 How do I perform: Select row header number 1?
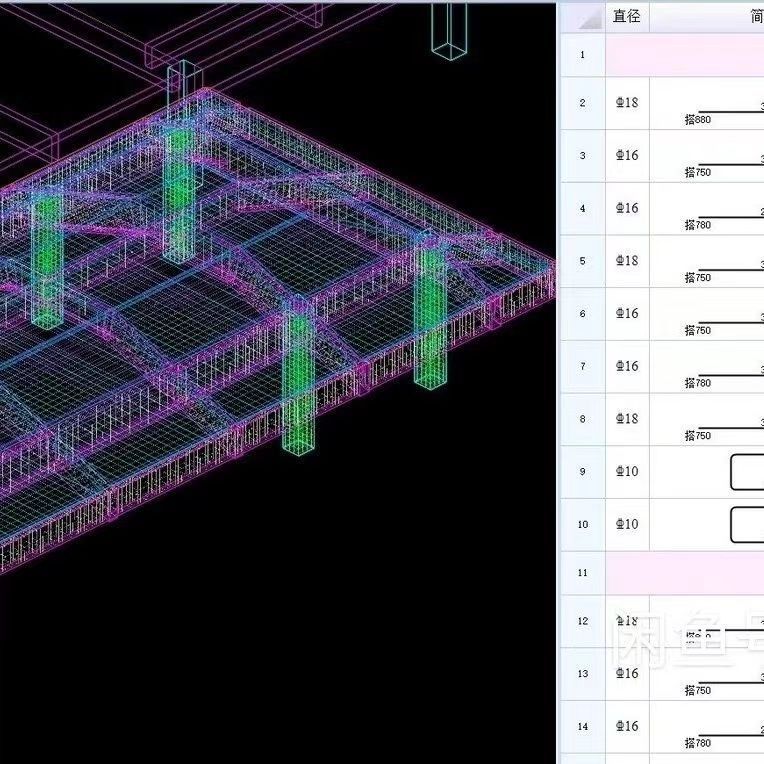point(583,55)
